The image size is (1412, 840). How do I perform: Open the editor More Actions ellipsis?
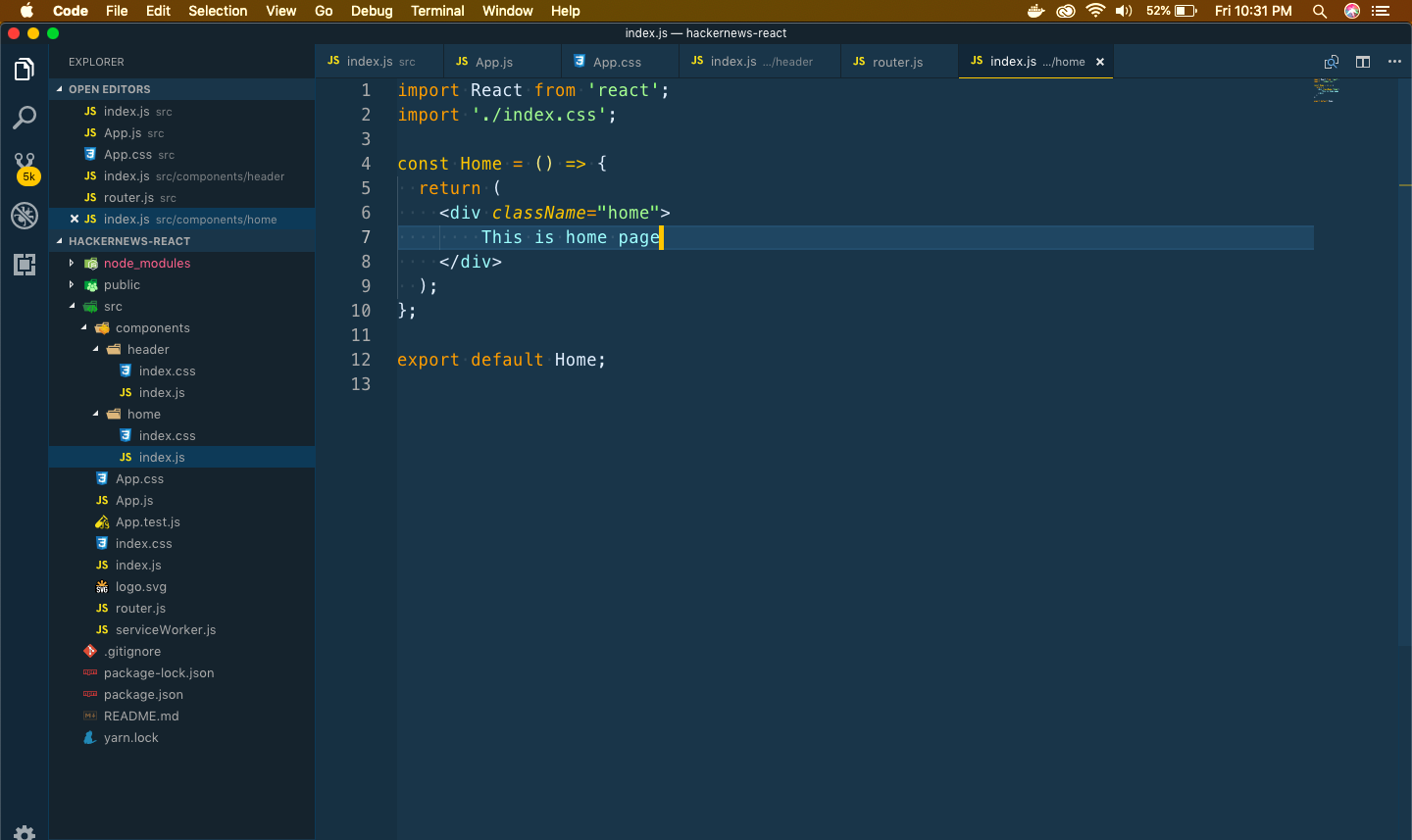(1394, 62)
